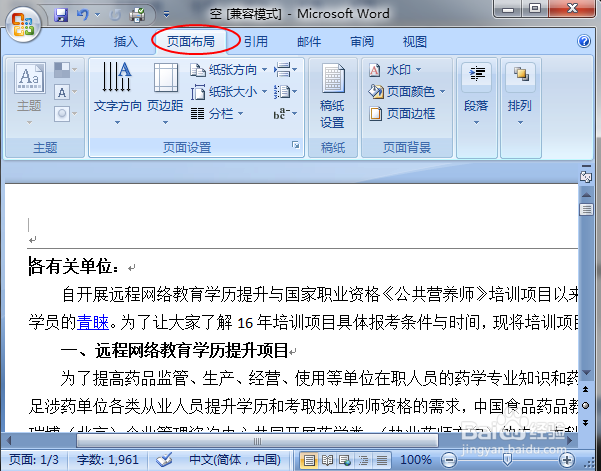Viewport: 601px width, 471px height.
Task: Open the hyphenation dropdown icon
Action: [x=286, y=113]
